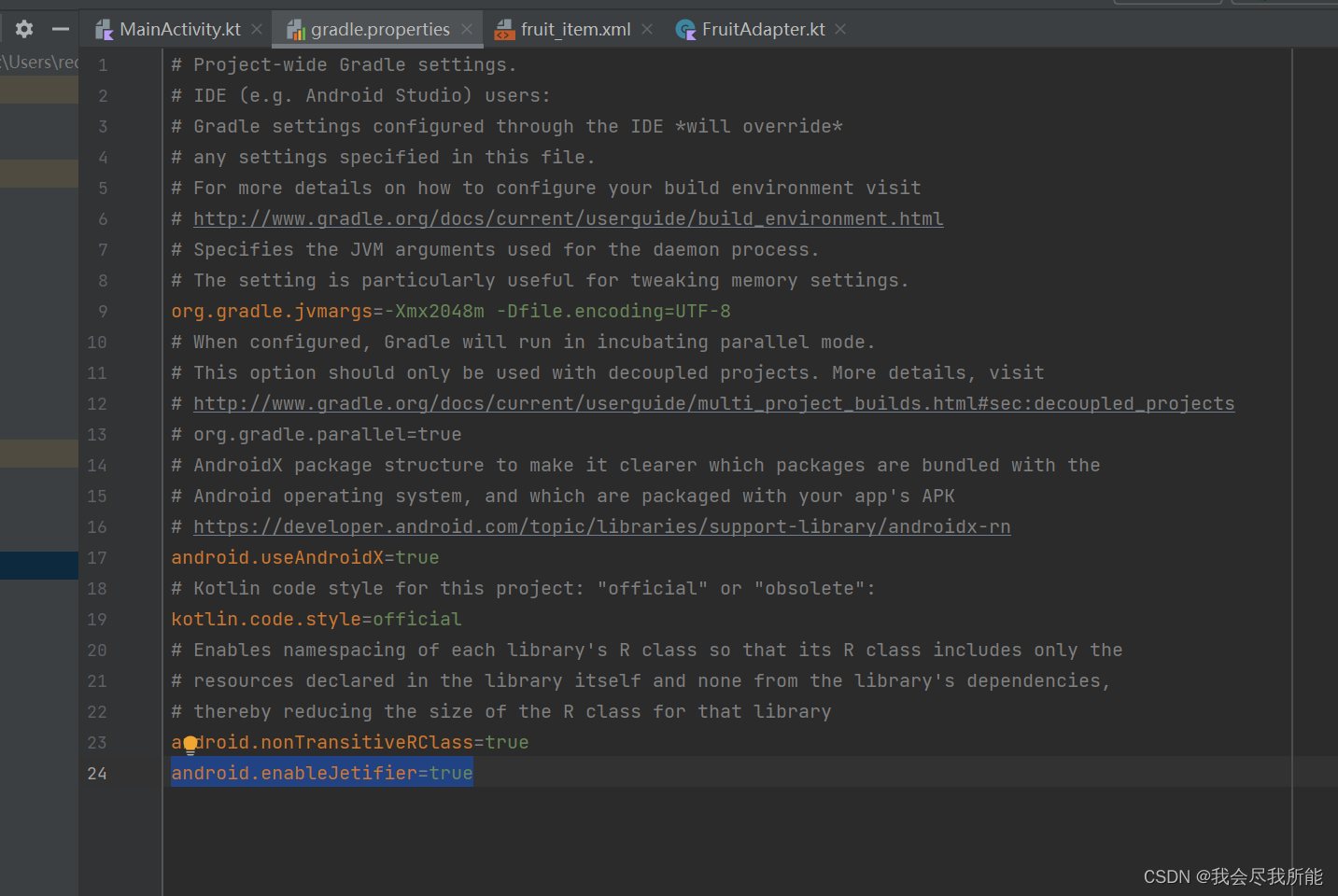The image size is (1338, 896).
Task: Click line number 9 in the gutter
Action: point(102,311)
